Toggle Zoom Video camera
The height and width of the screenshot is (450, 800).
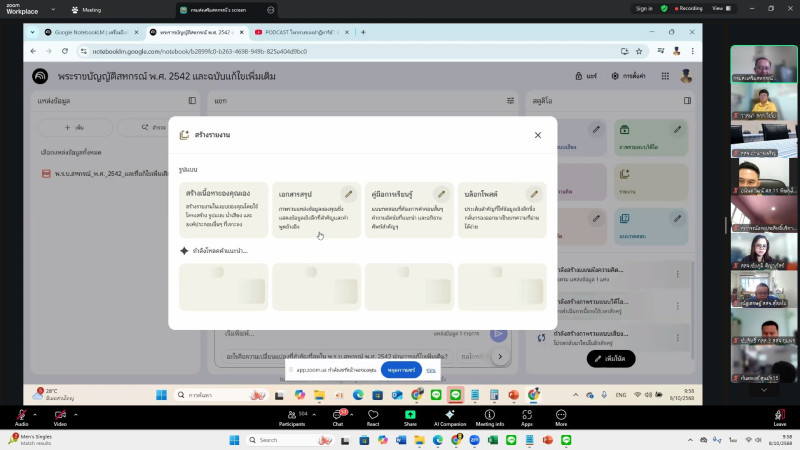60,416
